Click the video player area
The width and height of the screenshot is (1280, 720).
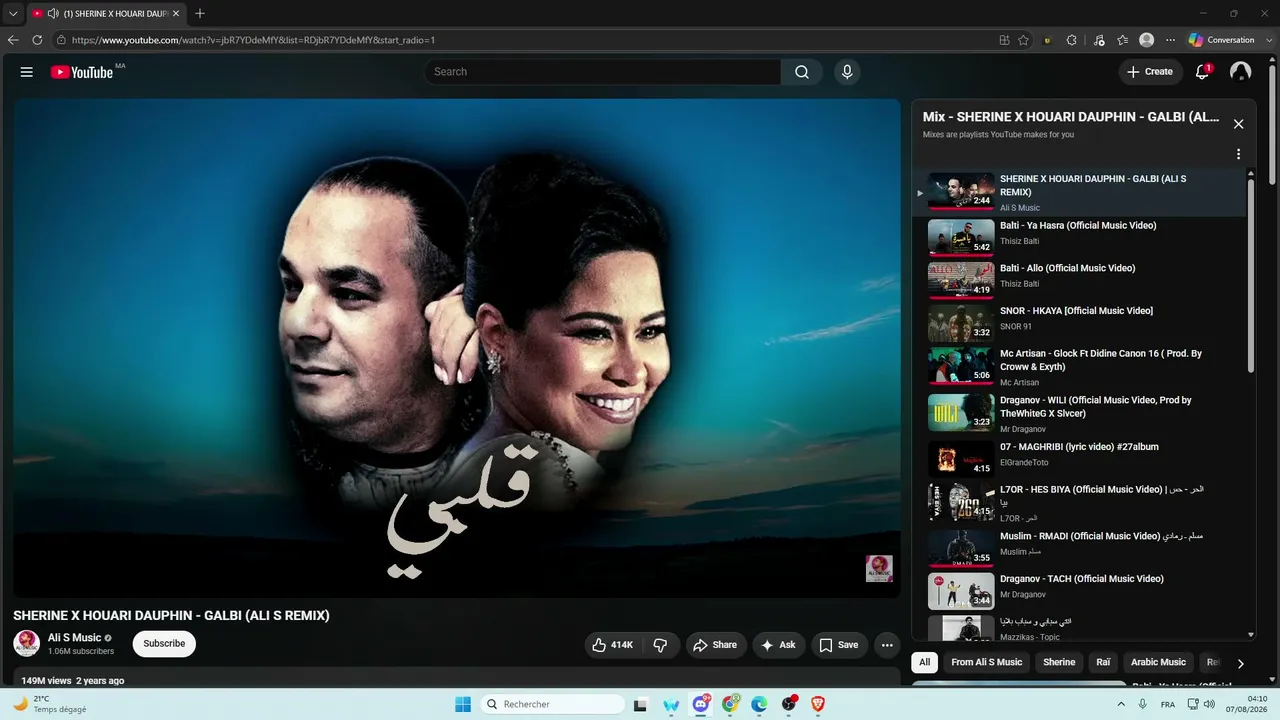click(457, 348)
